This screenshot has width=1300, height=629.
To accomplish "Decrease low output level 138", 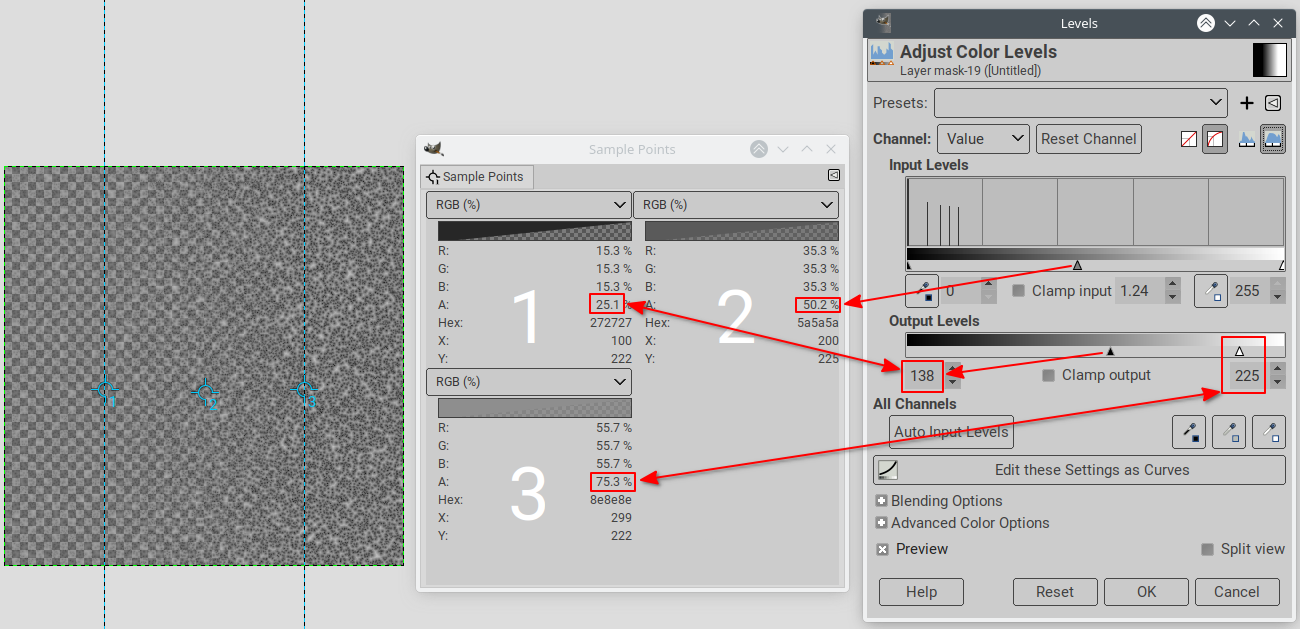I will 953,382.
